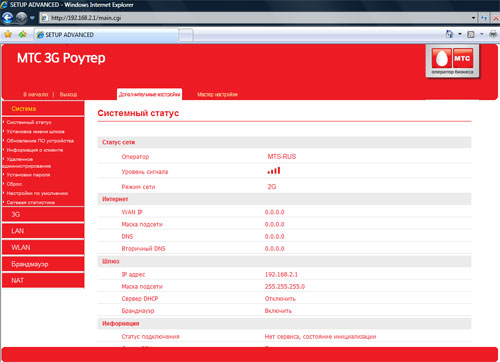Open 'Информация о клиенте' sidebar item
This screenshot has height=362, width=500.
point(35,150)
